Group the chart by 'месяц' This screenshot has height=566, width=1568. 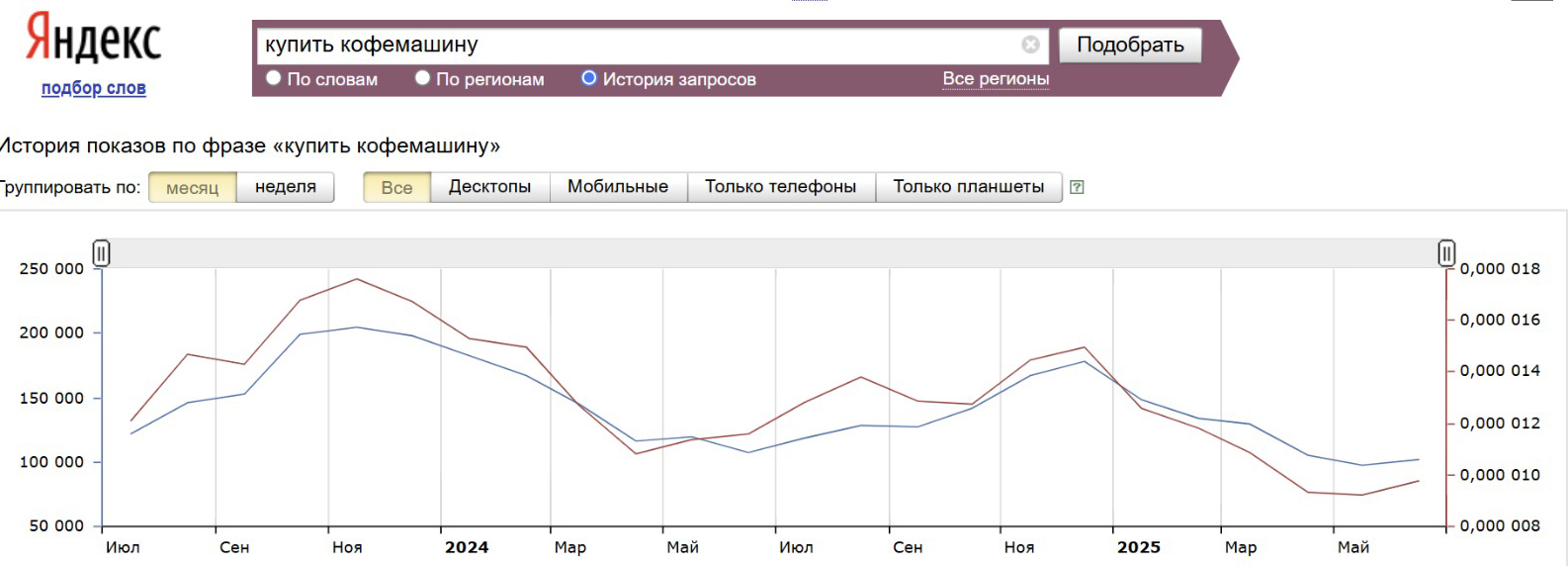193,187
